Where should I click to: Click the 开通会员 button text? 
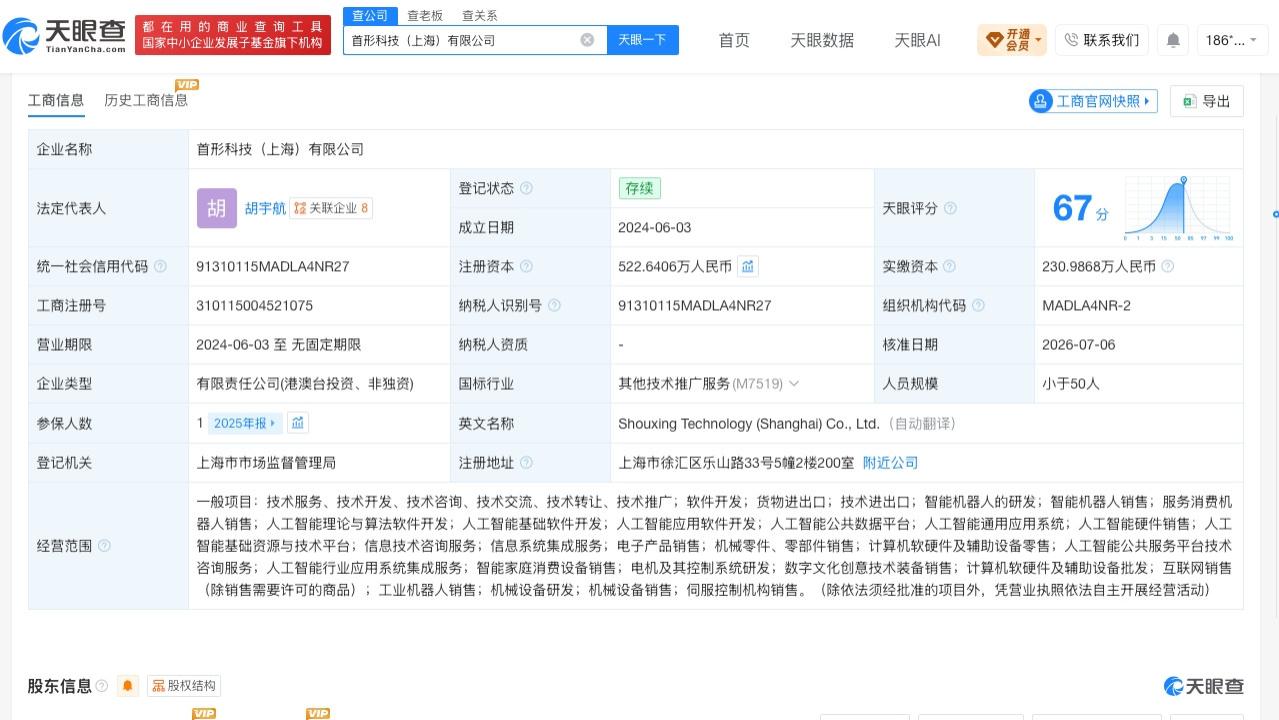point(1017,40)
